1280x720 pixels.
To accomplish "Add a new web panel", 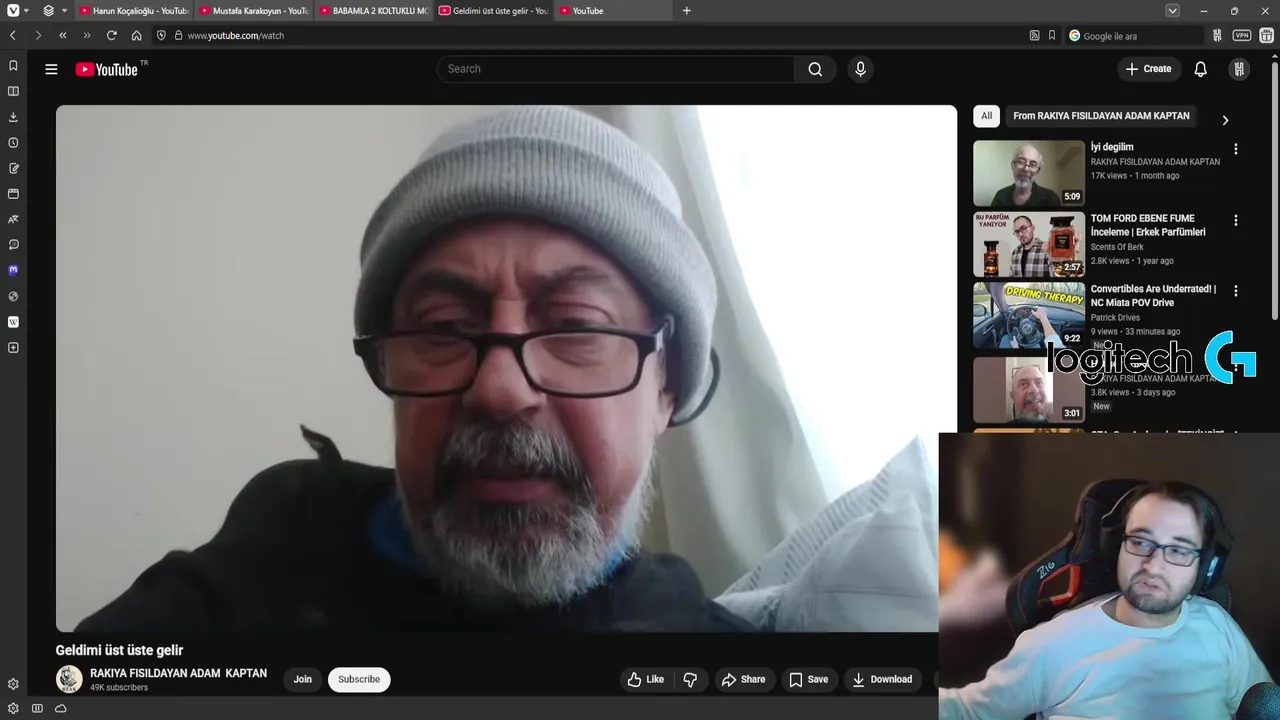I will pos(13,348).
